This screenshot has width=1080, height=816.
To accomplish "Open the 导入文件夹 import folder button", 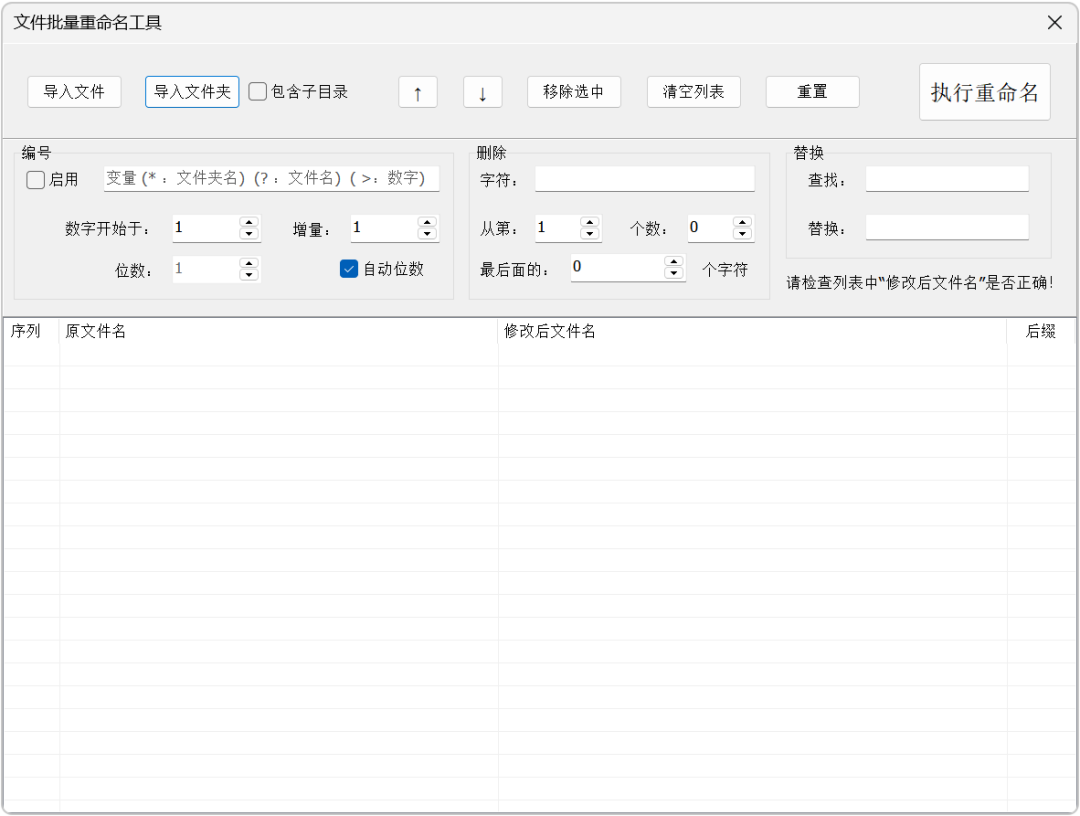I will coord(192,92).
